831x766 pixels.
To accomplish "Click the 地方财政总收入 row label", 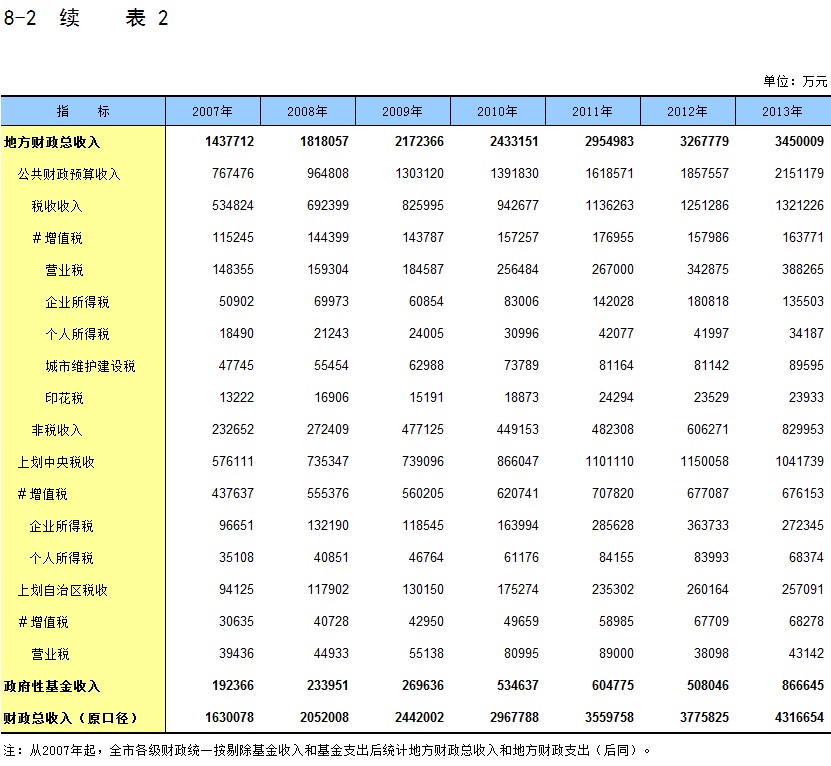I will 52,143.
